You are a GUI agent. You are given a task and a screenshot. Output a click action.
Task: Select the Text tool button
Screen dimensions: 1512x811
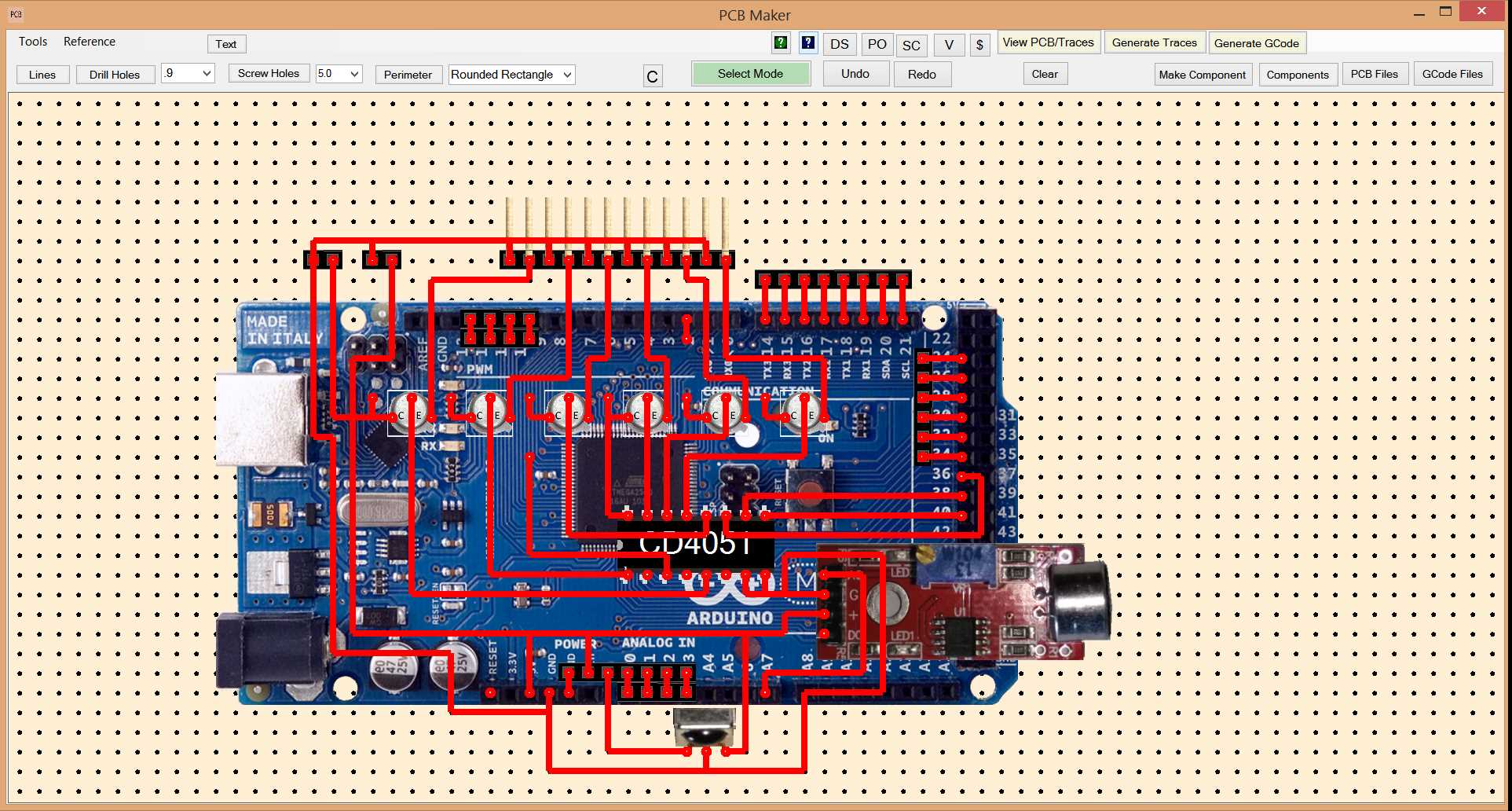[226, 44]
